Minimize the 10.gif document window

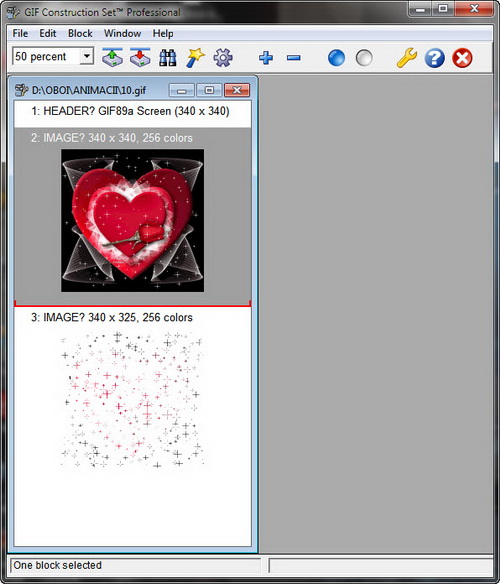(181, 91)
